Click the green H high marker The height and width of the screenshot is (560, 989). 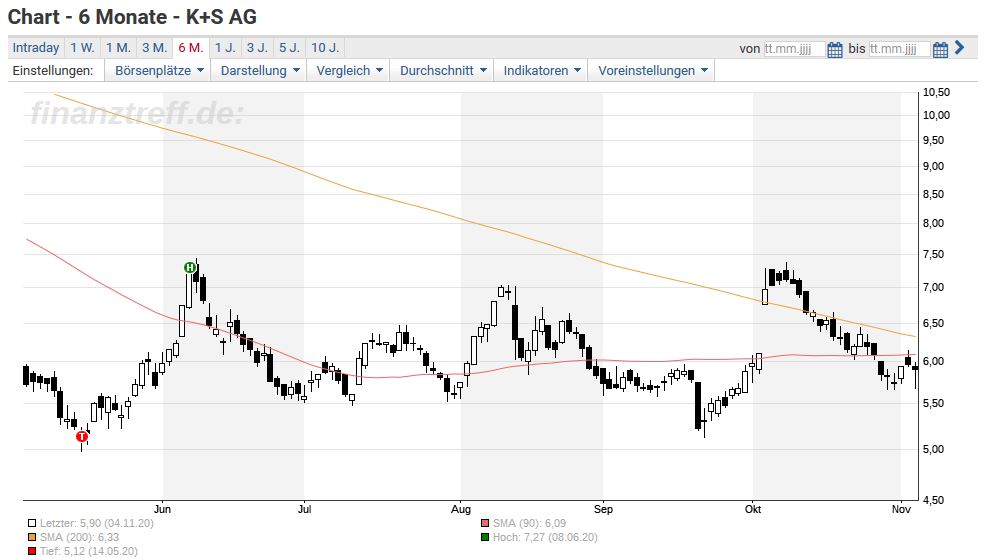tap(189, 267)
